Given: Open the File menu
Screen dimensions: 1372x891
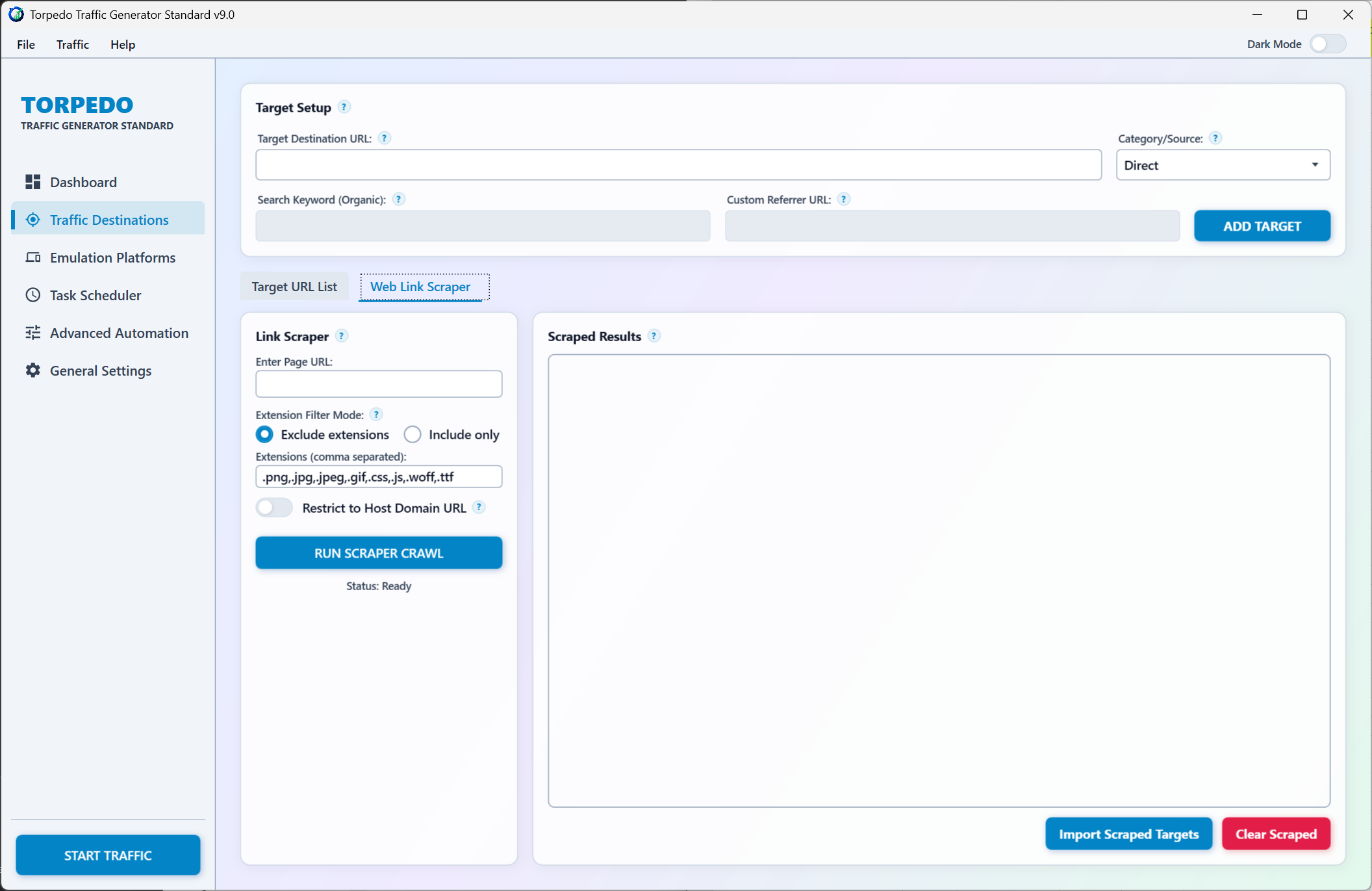Looking at the screenshot, I should pyautogui.click(x=26, y=44).
